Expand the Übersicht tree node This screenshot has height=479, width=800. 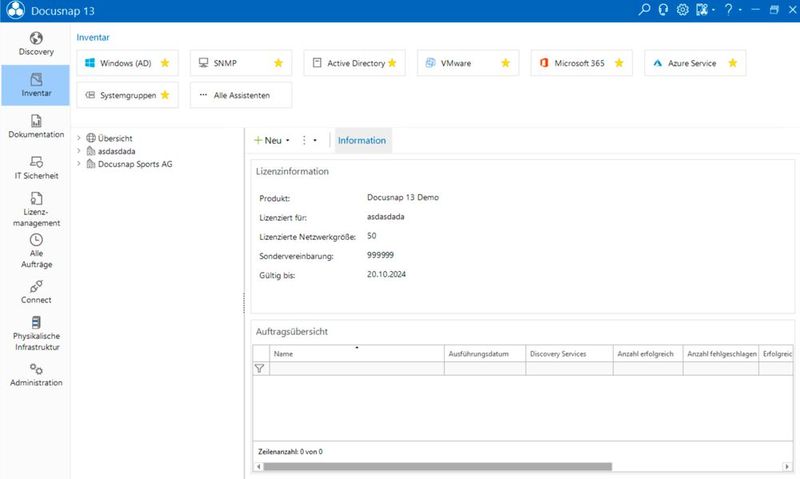click(79, 138)
